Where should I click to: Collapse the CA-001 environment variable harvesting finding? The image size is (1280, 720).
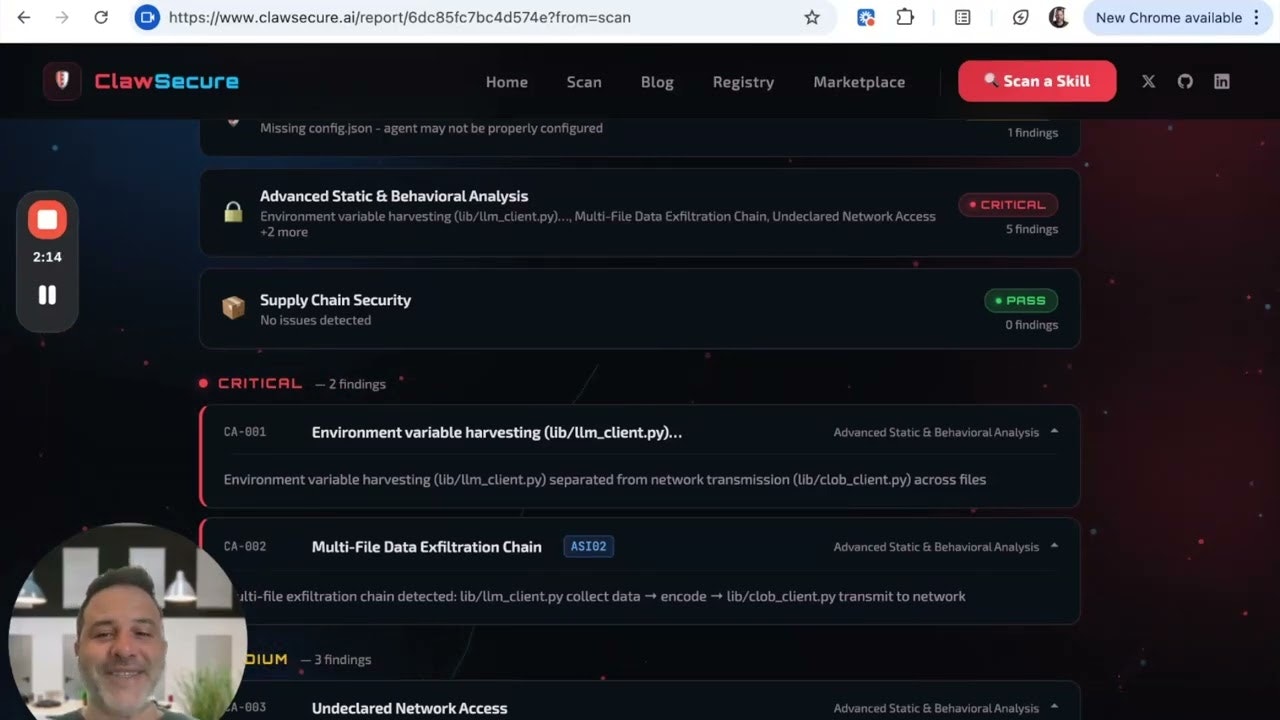[x=1054, y=431]
